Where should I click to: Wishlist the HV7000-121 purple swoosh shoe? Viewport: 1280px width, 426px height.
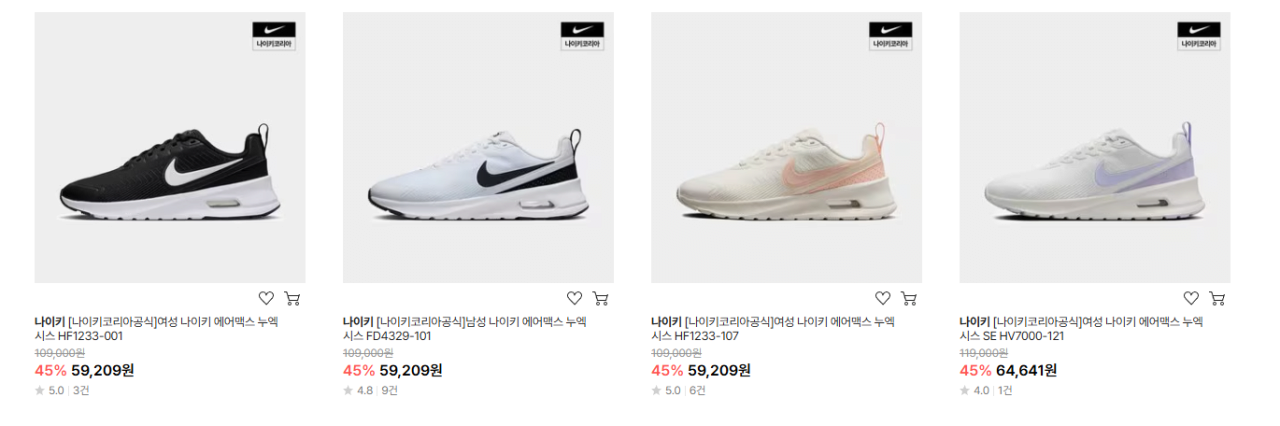[x=1191, y=298]
